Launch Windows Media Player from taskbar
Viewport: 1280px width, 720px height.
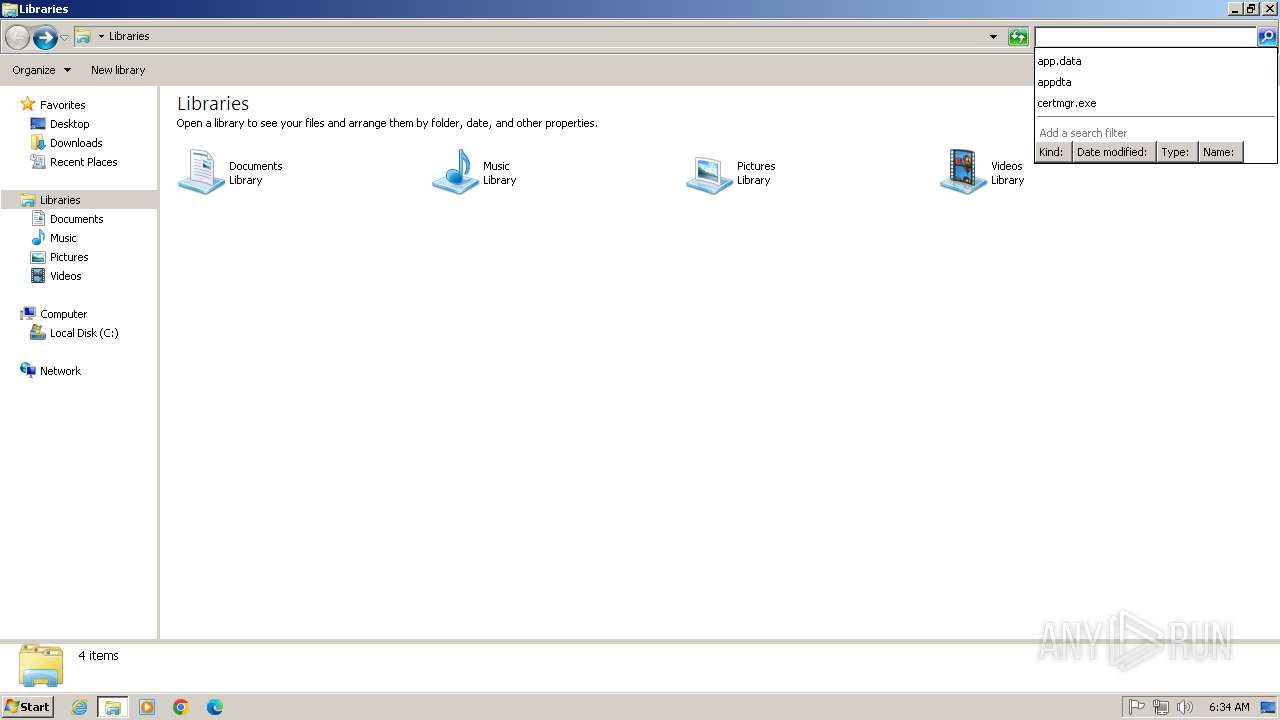click(x=147, y=707)
